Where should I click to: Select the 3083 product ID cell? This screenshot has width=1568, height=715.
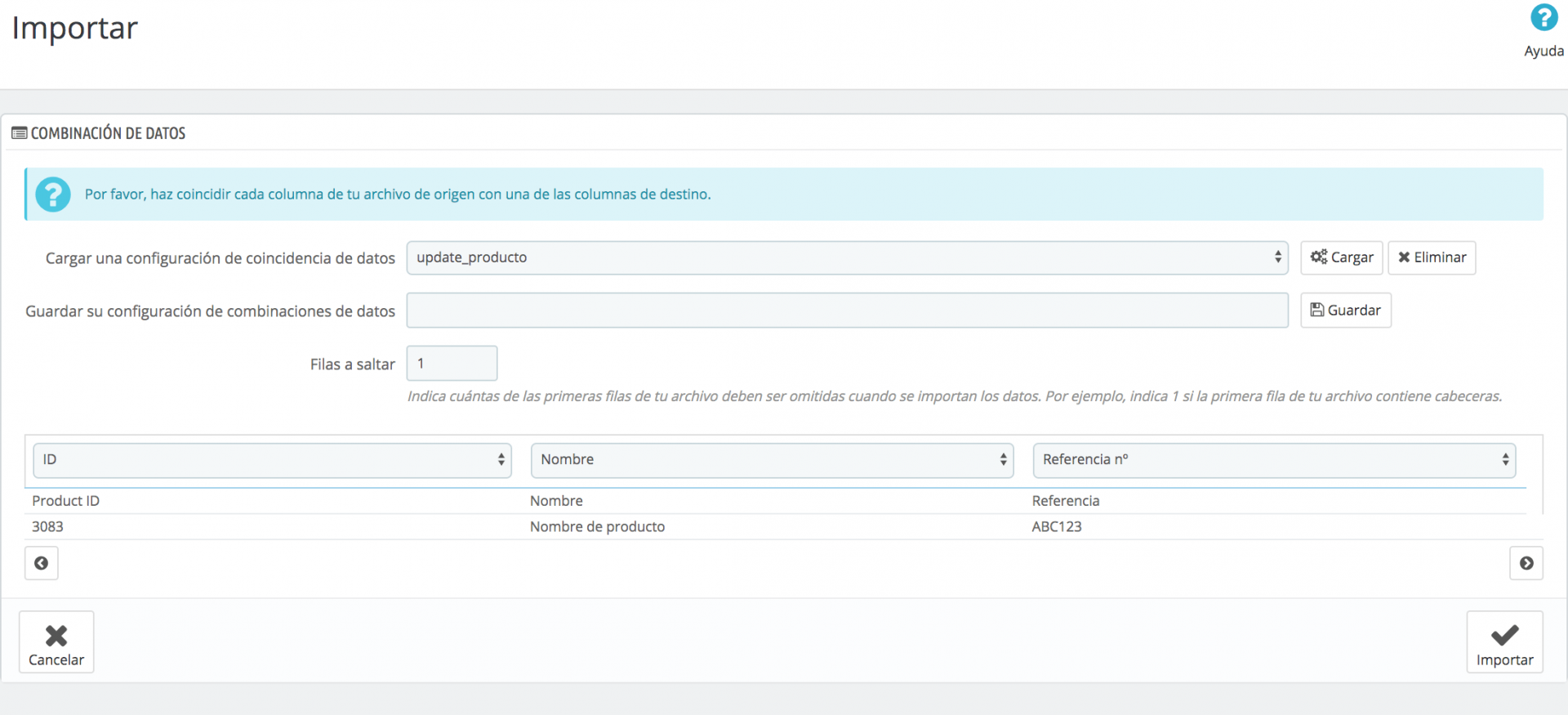coord(47,527)
